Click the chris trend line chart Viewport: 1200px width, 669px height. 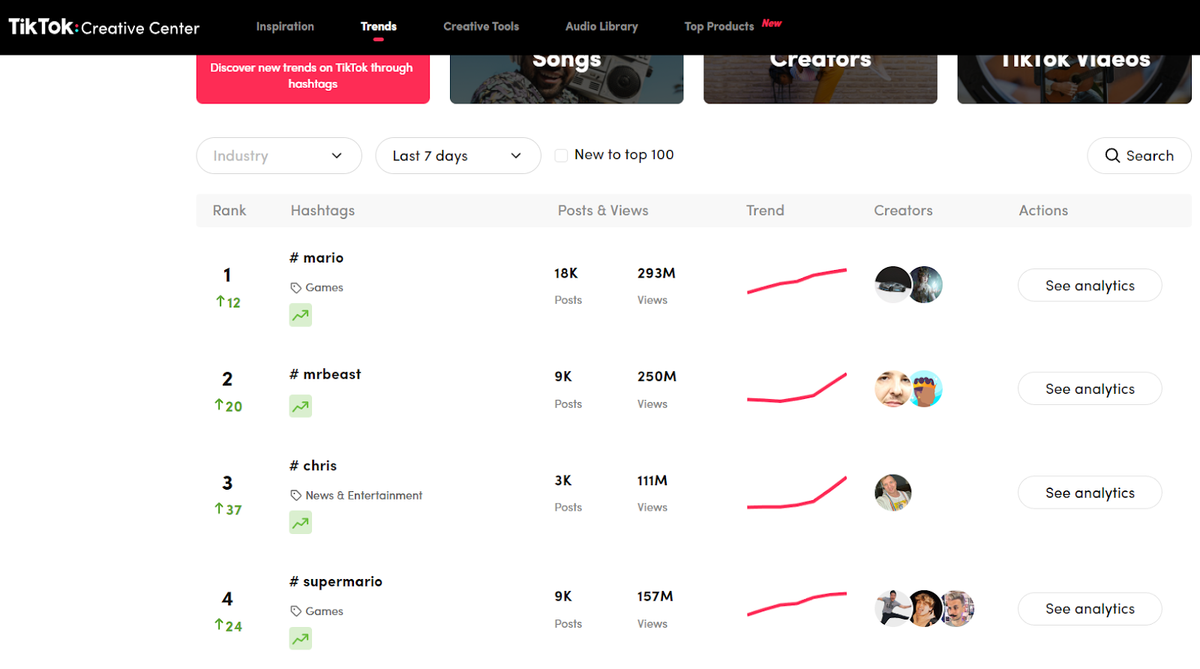(x=797, y=493)
